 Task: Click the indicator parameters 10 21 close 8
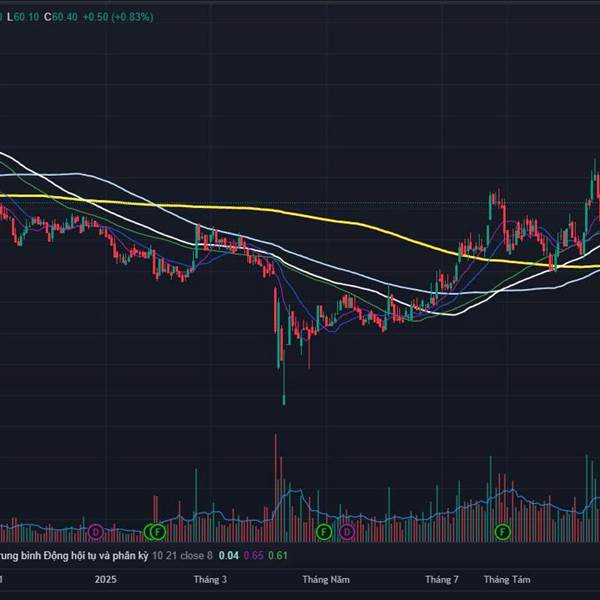pos(182,556)
